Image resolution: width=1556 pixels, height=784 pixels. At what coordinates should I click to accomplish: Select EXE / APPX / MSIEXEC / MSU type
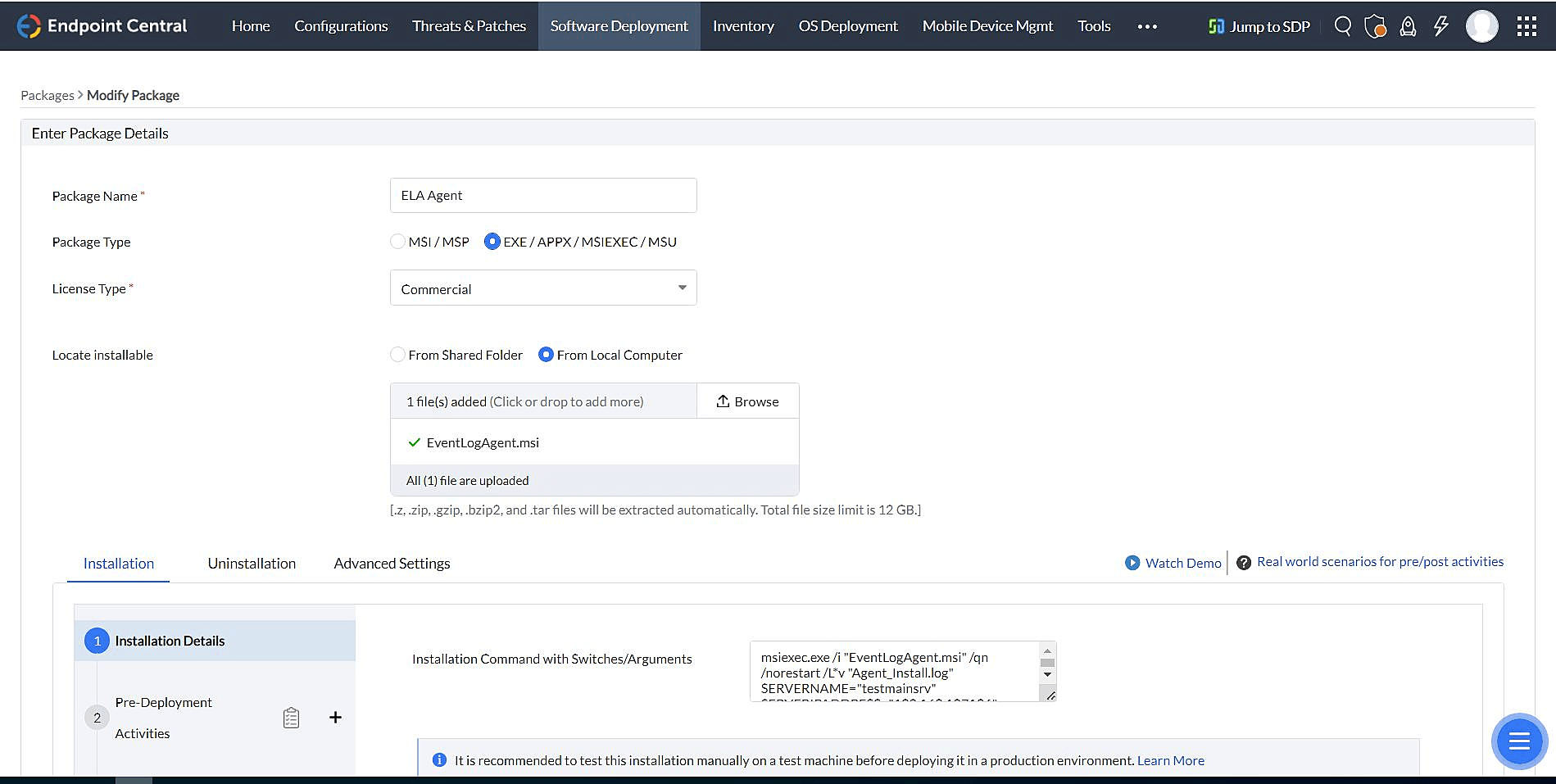(492, 242)
